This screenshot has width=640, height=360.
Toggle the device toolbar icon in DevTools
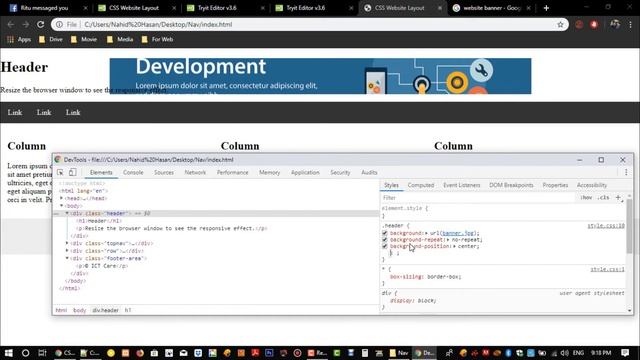pos(72,172)
